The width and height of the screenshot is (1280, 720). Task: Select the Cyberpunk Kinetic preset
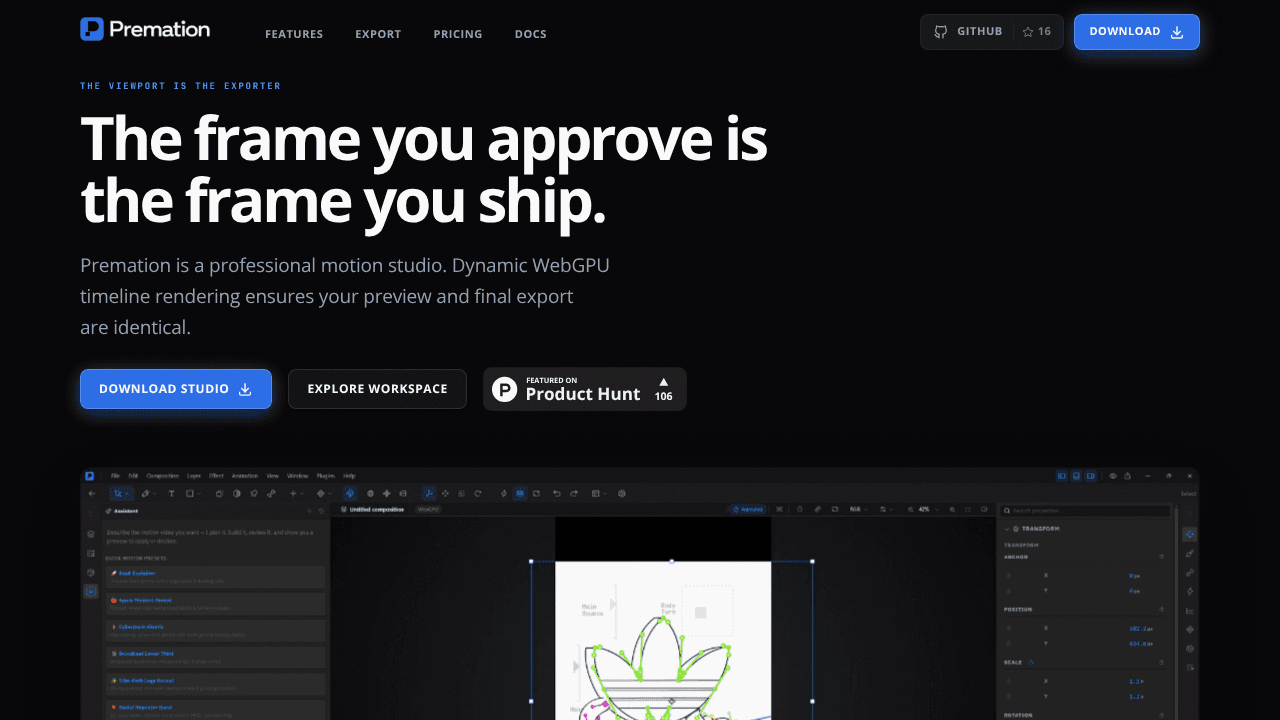(215, 630)
